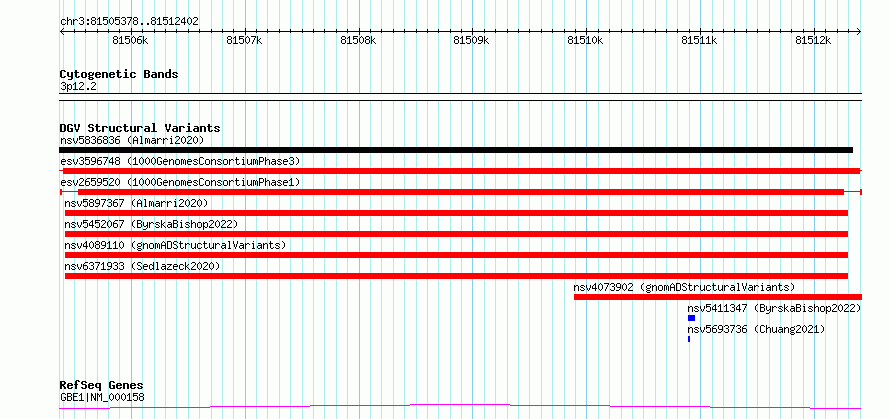
Task: Click the red bar of esv3596748
Action: coord(461,171)
